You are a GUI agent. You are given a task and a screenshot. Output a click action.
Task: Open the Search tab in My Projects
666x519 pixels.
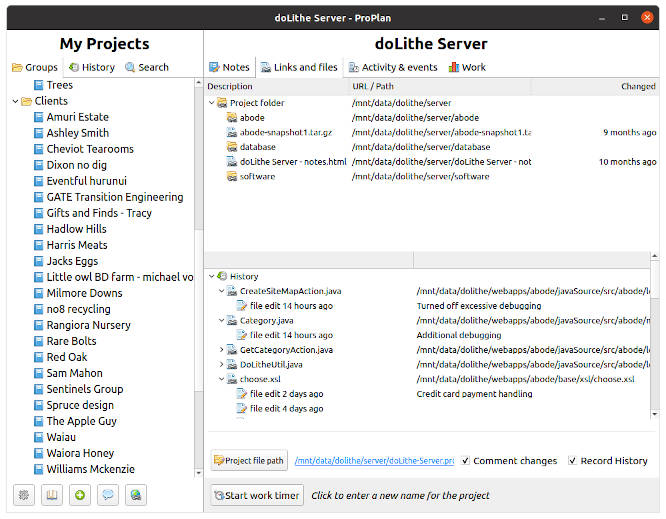(145, 68)
